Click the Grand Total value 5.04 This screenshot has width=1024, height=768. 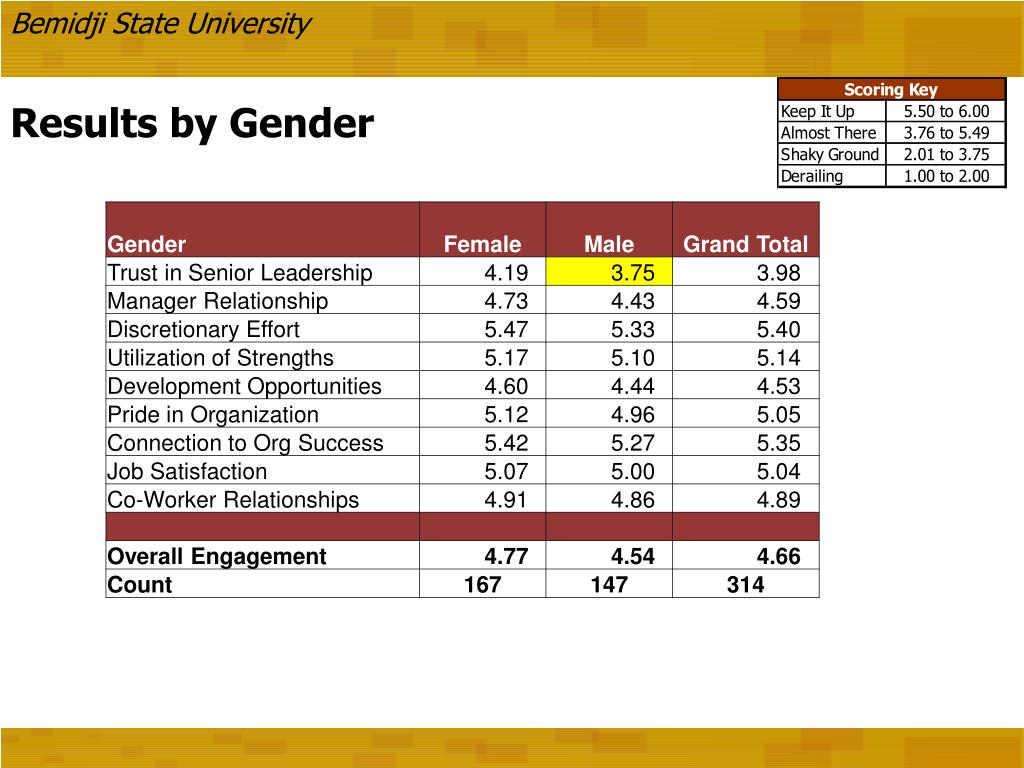(778, 472)
